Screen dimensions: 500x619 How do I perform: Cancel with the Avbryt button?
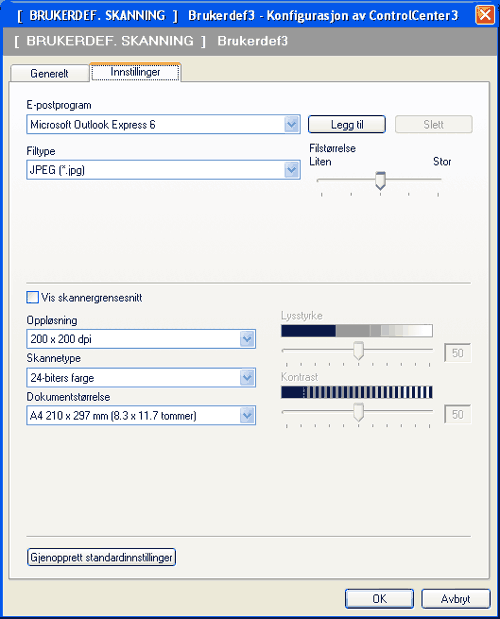[x=456, y=599]
